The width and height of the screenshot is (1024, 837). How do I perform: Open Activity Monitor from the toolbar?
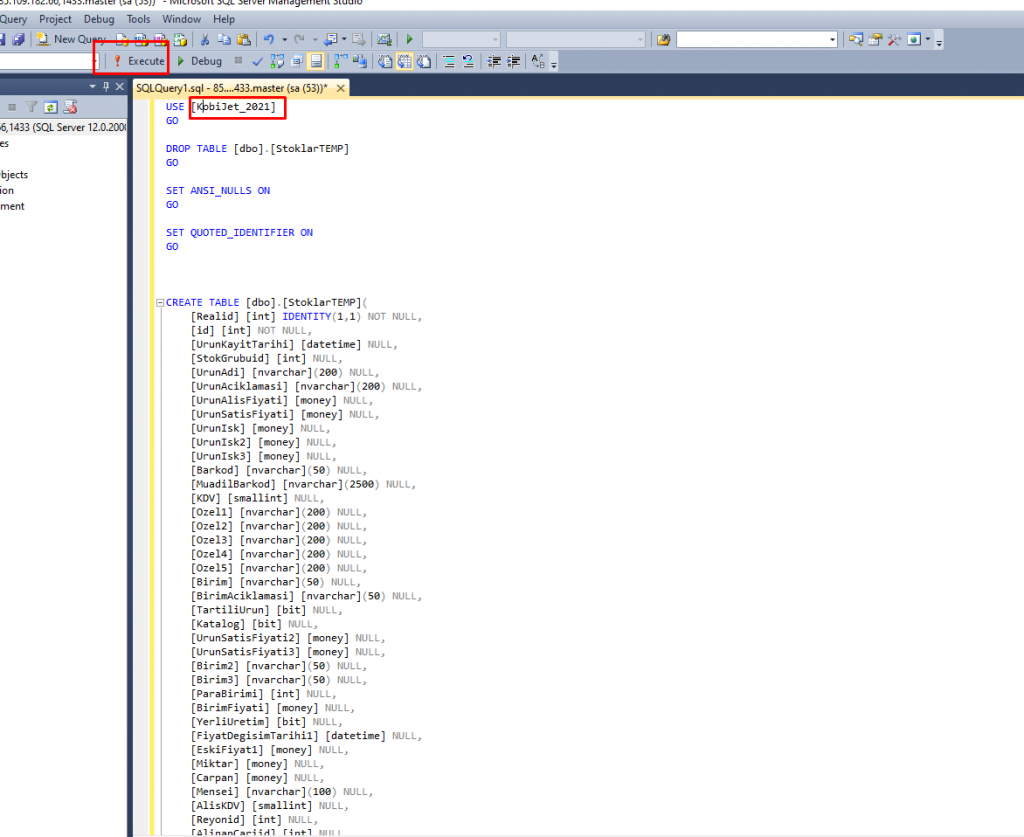coord(384,39)
